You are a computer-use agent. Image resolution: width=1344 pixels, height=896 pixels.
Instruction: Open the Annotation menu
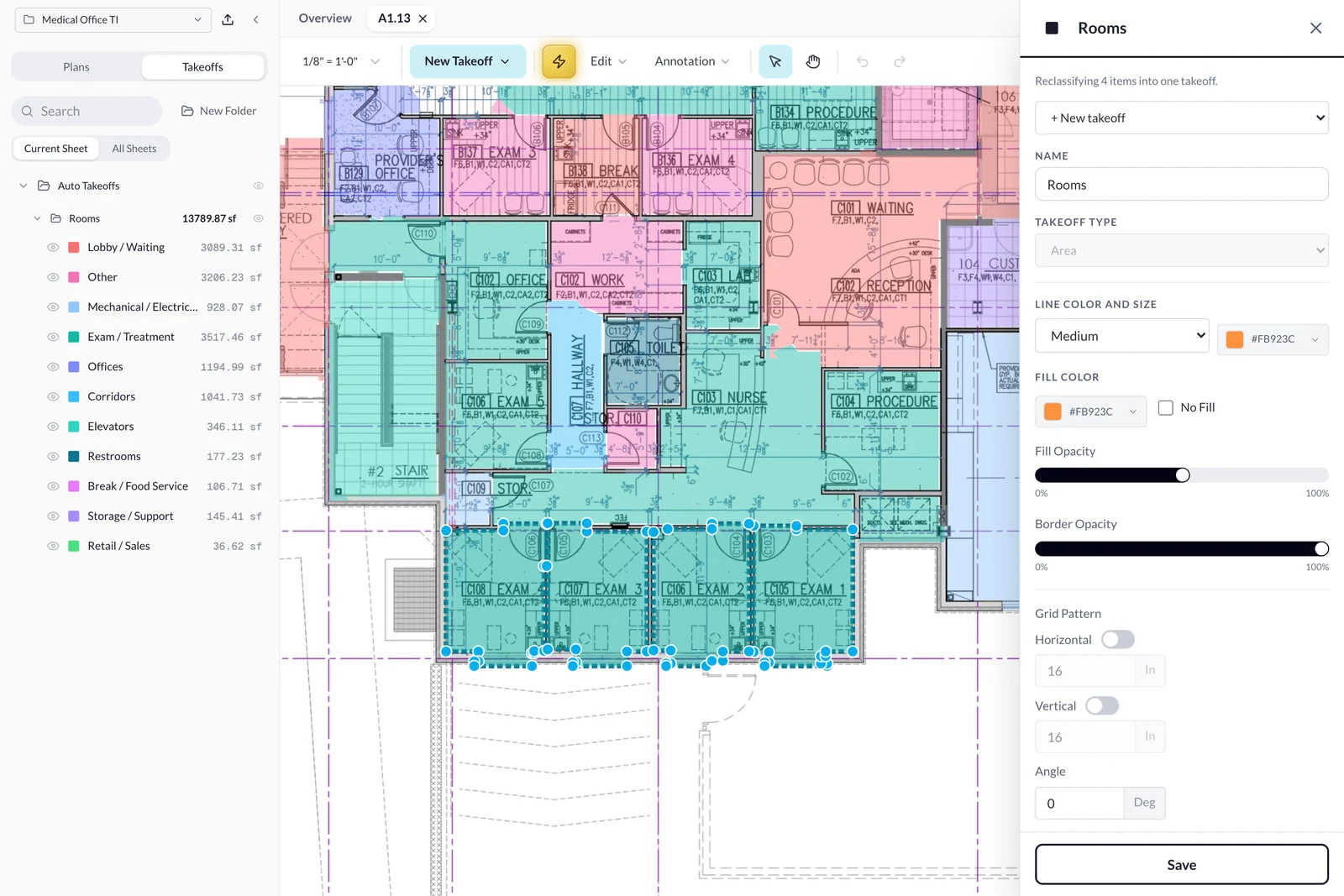pos(692,61)
